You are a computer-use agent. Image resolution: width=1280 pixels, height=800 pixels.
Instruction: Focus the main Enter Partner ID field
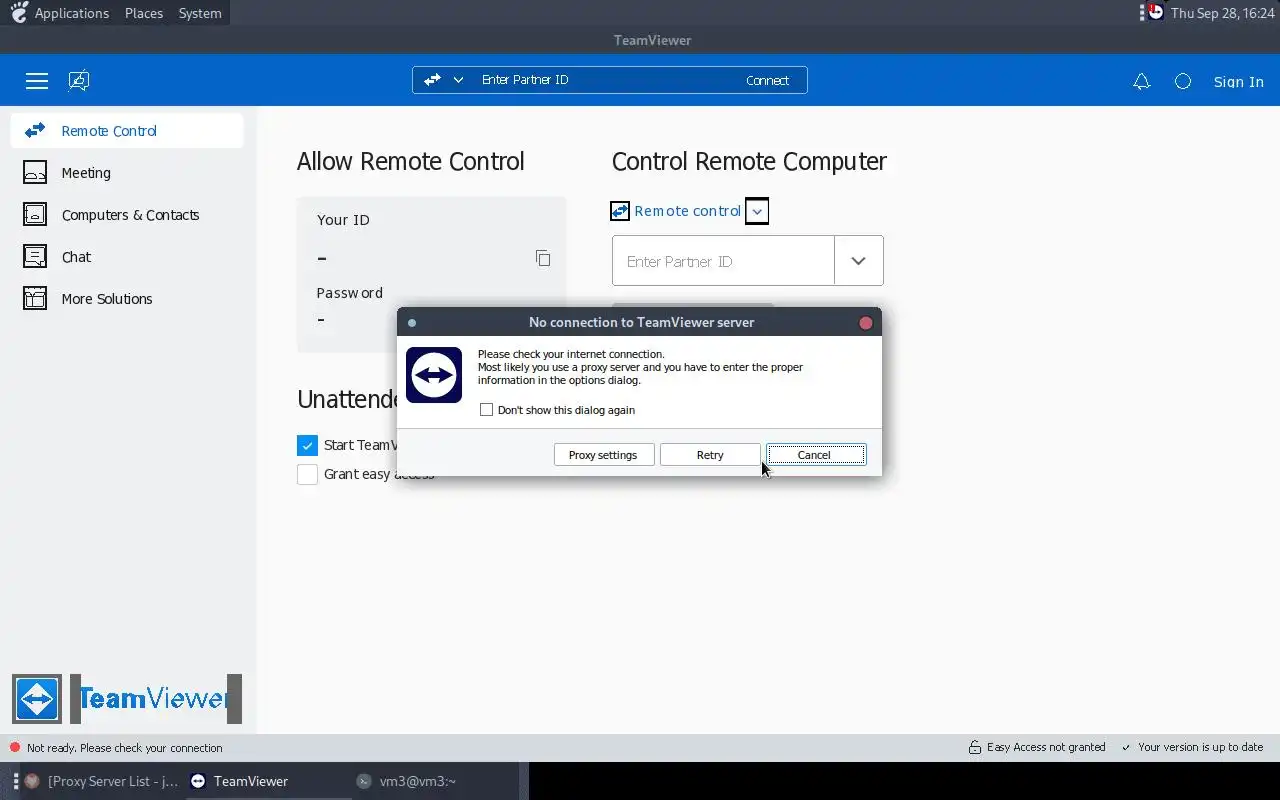coord(723,261)
